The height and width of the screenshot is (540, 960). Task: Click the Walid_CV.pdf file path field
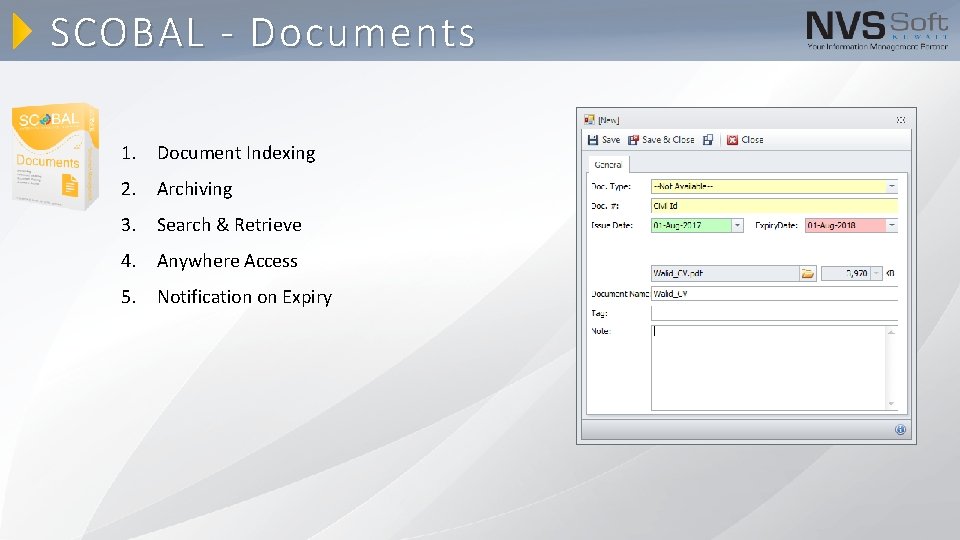[725, 273]
